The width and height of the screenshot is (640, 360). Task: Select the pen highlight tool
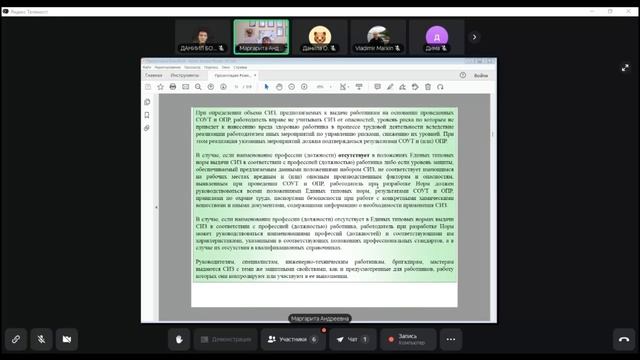(390, 87)
